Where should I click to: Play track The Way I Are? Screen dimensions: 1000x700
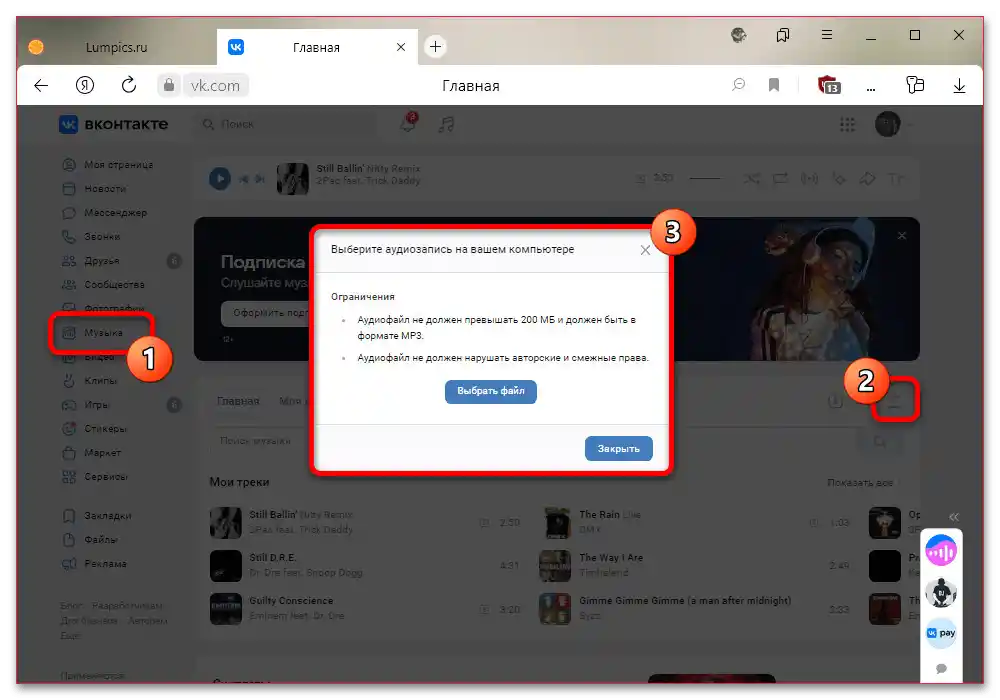555,565
